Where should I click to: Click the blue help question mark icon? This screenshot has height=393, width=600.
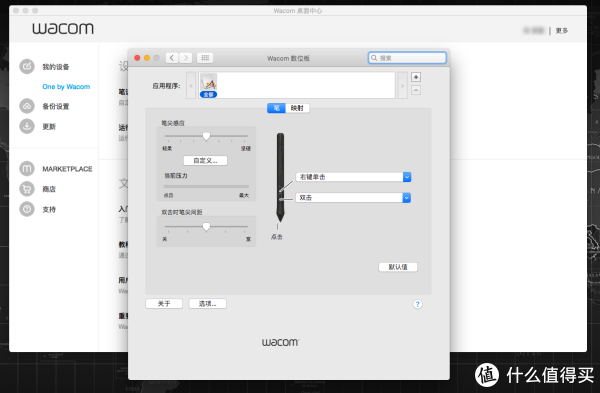[417, 304]
